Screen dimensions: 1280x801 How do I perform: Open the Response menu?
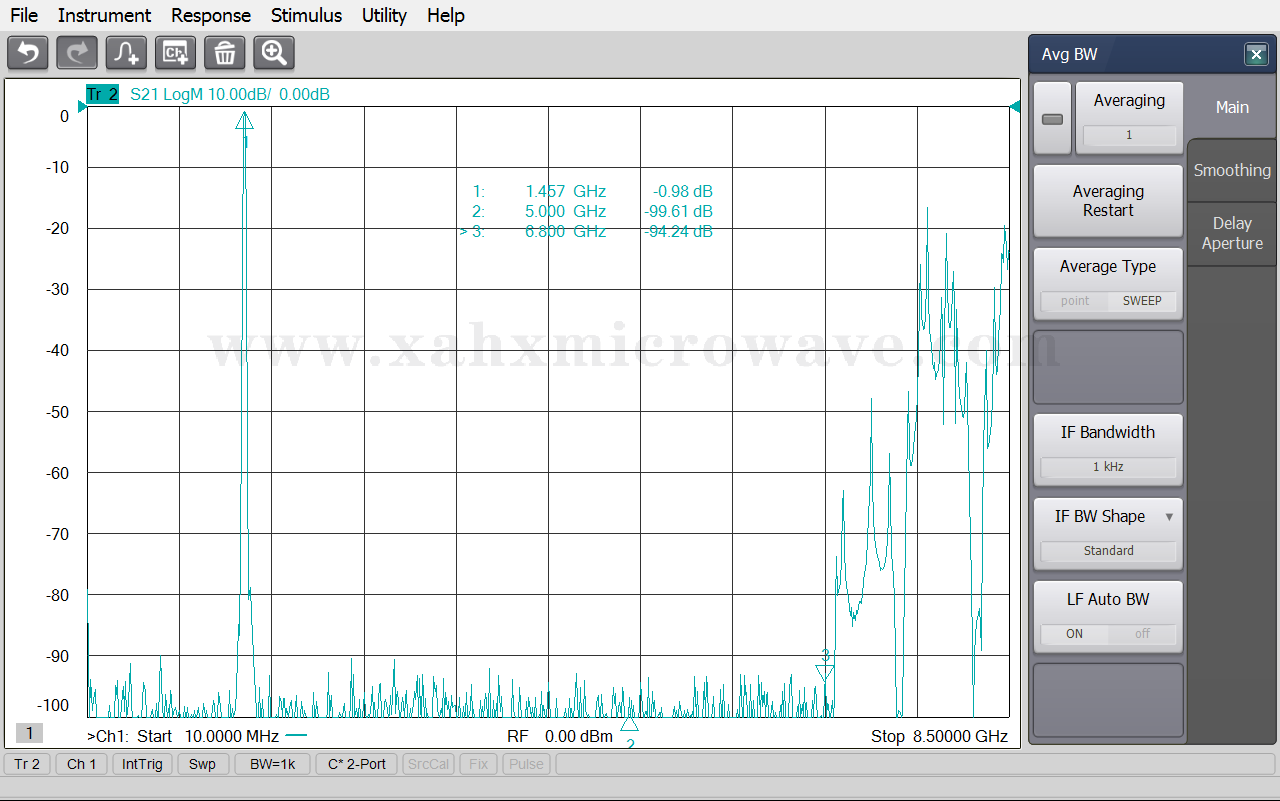click(211, 15)
